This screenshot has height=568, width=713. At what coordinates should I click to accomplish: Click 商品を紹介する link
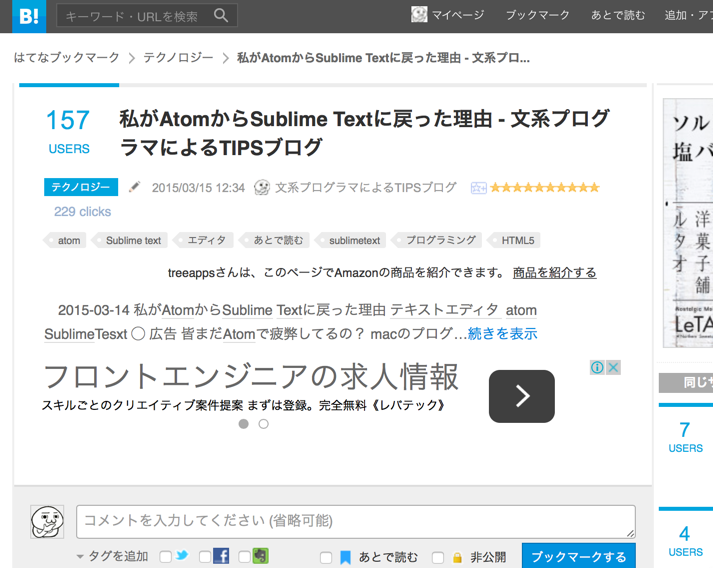tap(554, 273)
